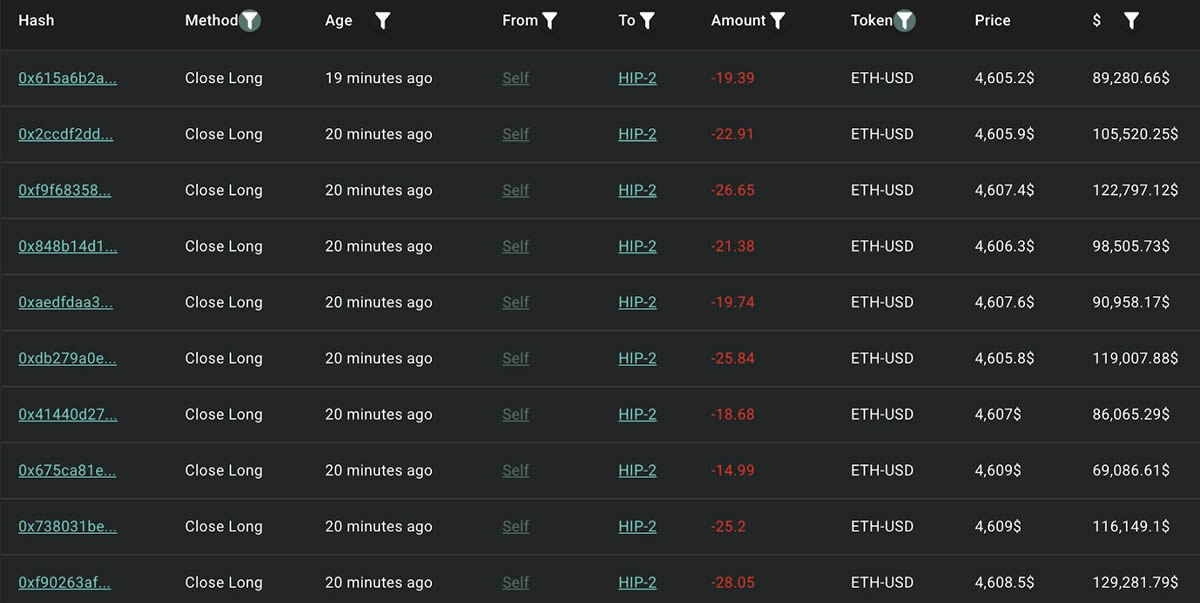
Task: Select the amount -25.84
Action: 733,358
